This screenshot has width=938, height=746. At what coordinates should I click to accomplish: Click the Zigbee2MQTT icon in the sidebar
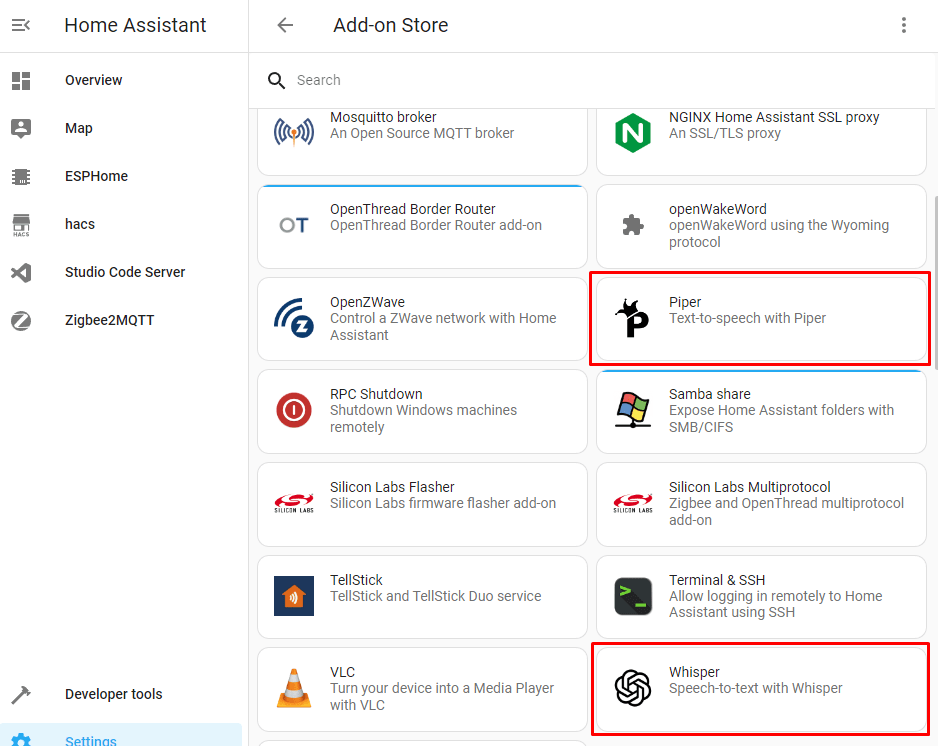click(x=21, y=321)
